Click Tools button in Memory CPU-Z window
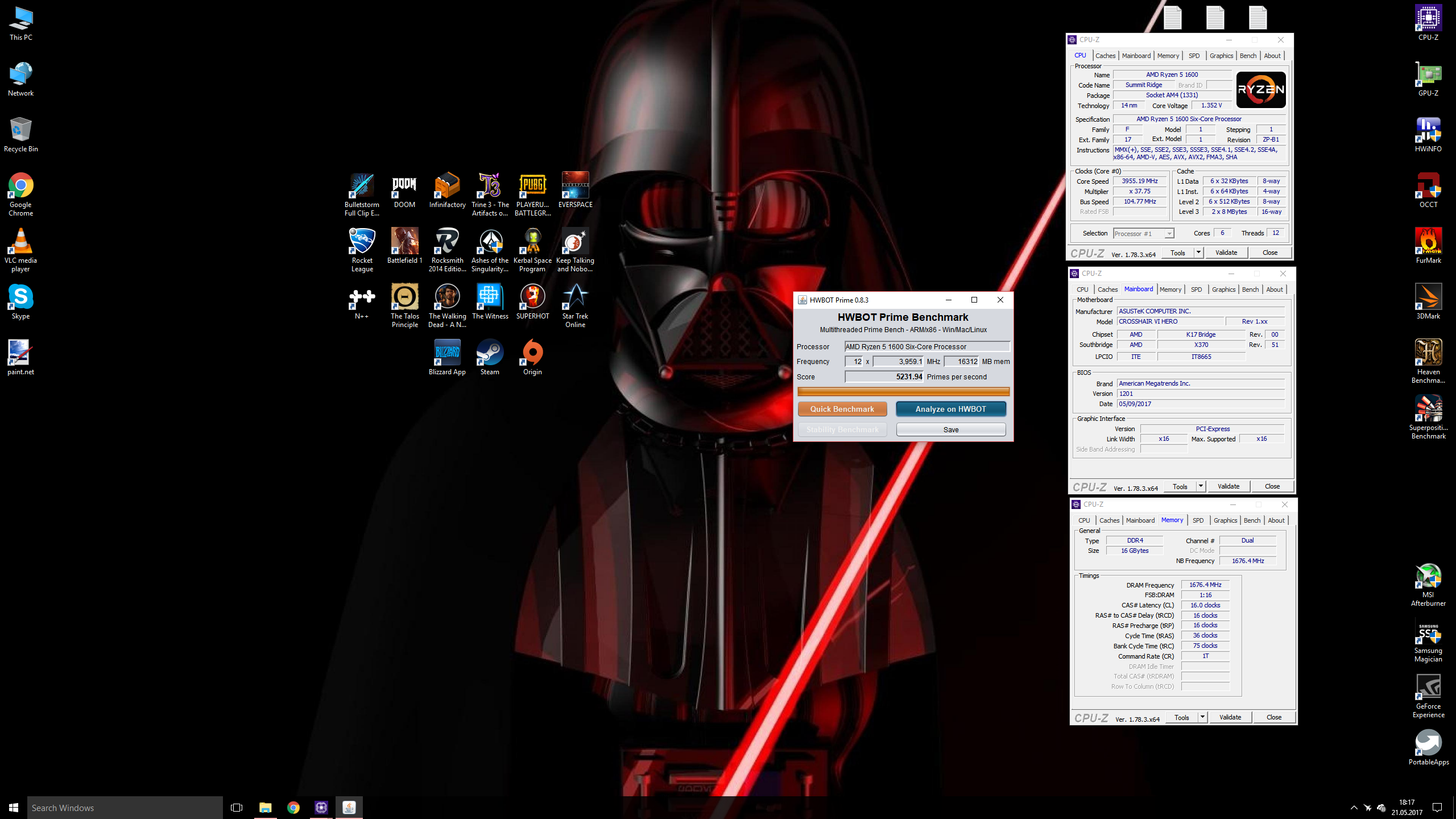1456x819 pixels. point(1181,717)
